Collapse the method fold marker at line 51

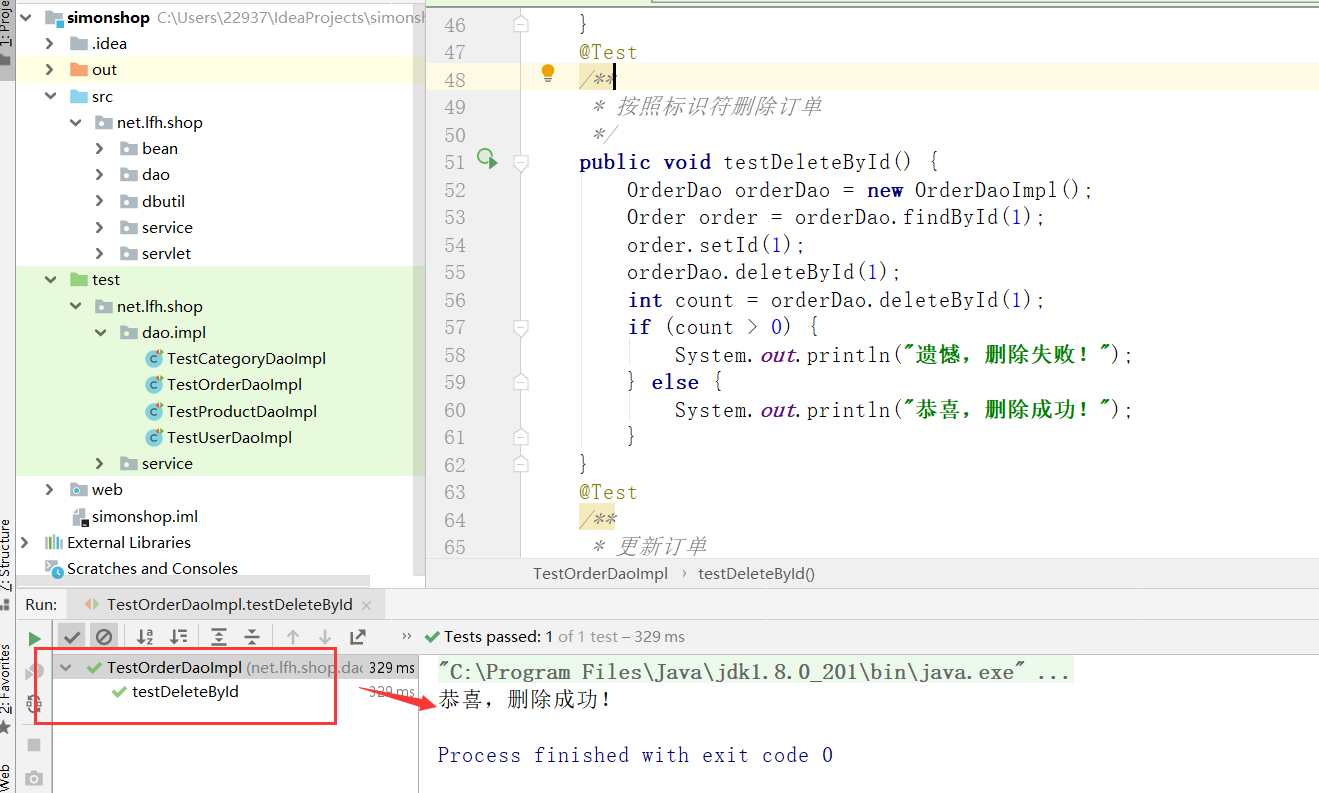pos(520,161)
